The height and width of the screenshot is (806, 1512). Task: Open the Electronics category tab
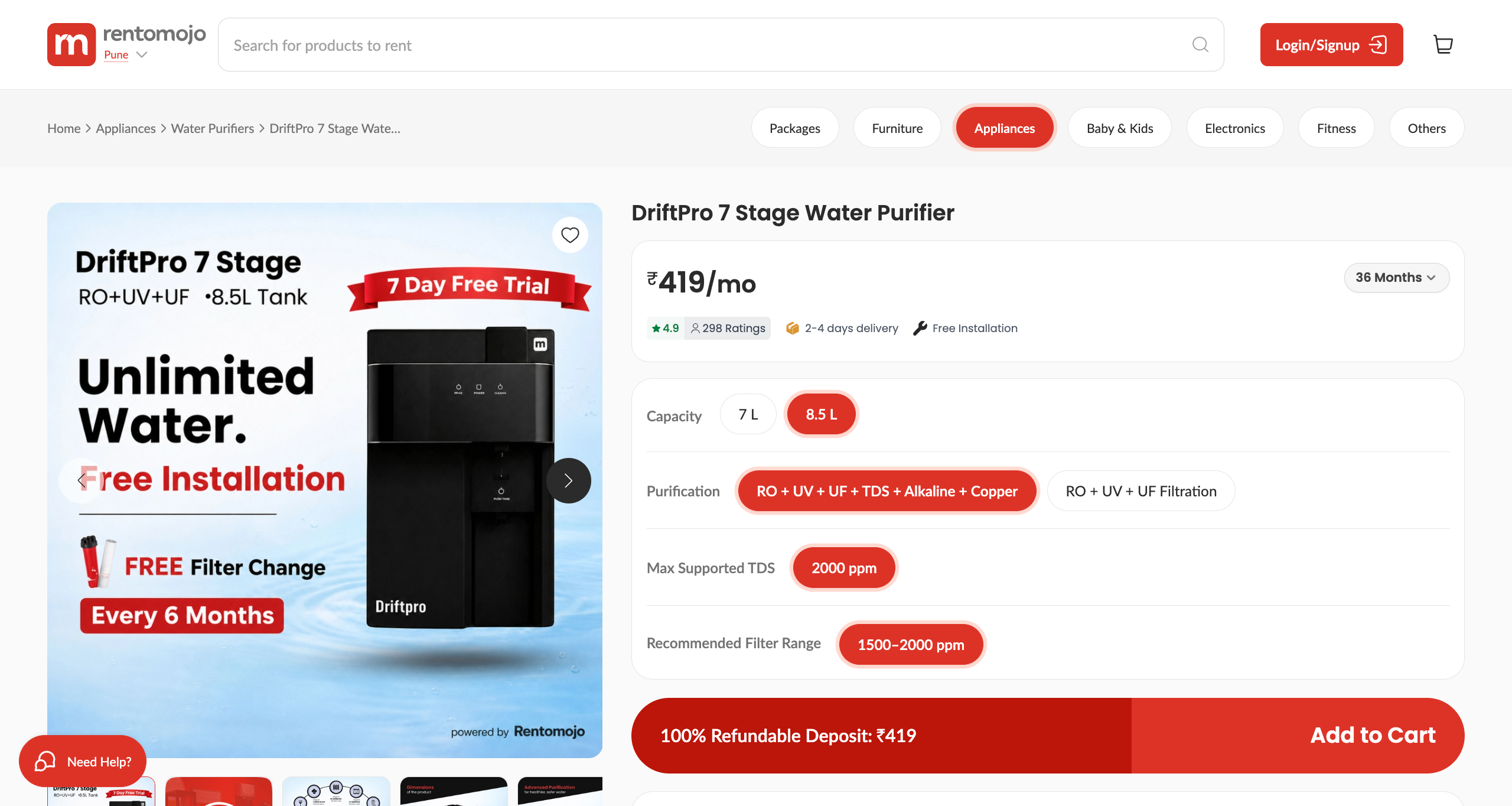1235,128
